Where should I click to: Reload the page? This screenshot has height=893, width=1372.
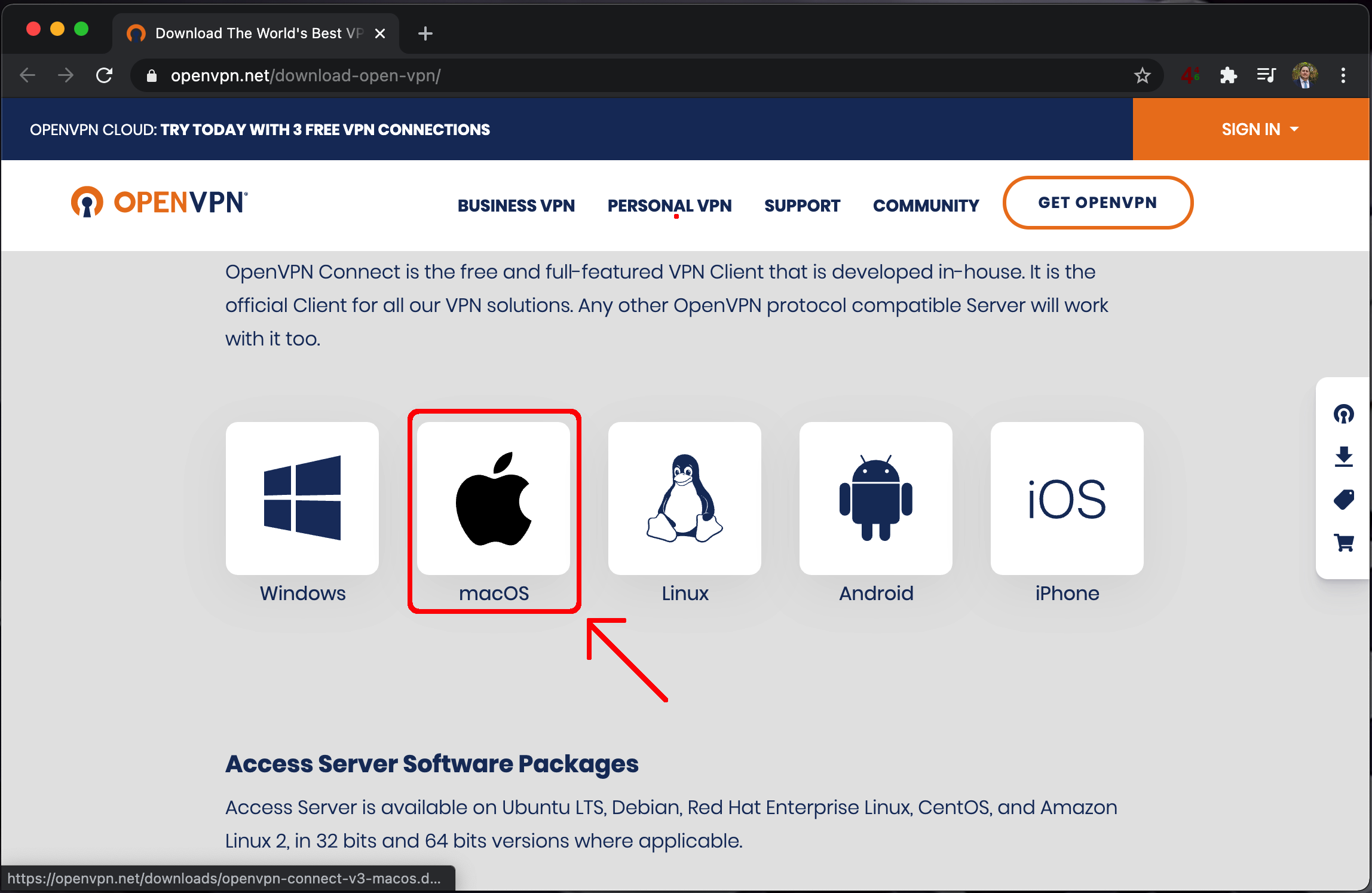pyautogui.click(x=105, y=75)
